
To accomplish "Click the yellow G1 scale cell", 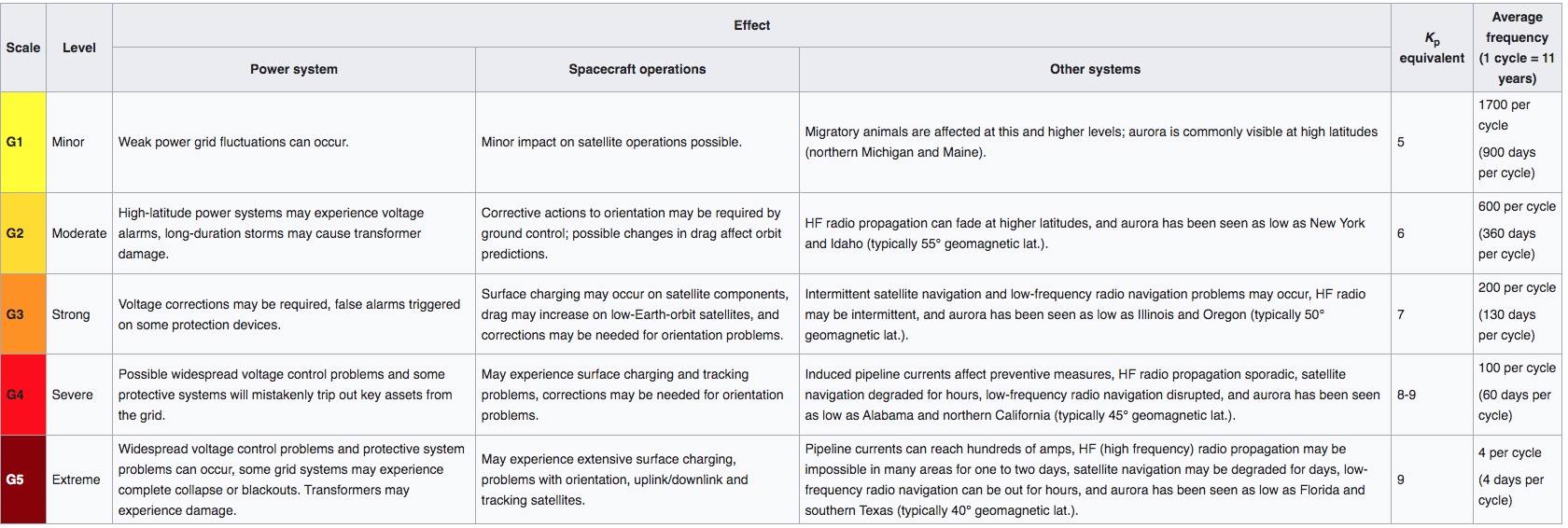I will (x=22, y=142).
